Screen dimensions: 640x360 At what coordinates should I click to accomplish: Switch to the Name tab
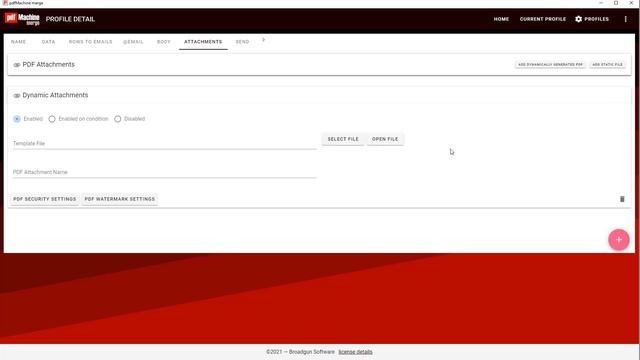click(18, 42)
